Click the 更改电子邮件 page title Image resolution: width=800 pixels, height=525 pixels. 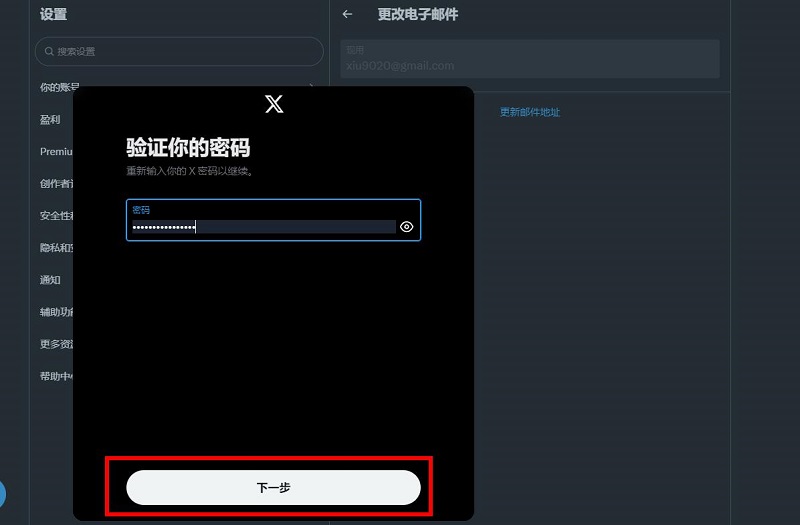(x=417, y=14)
